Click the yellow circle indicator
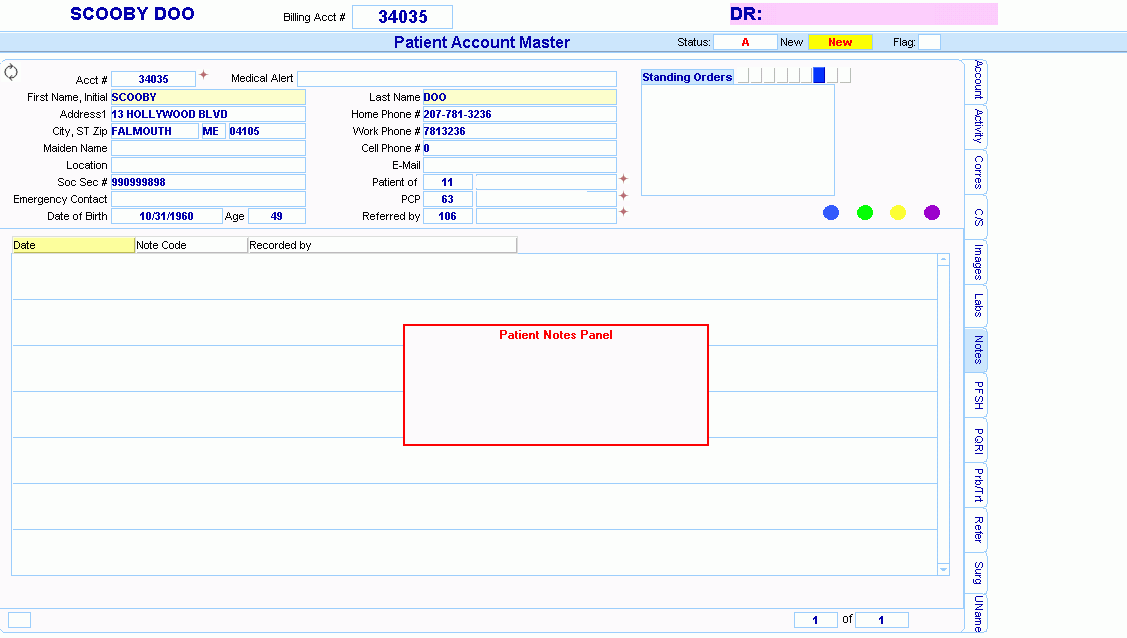Image resolution: width=1127 pixels, height=638 pixels. coord(898,212)
